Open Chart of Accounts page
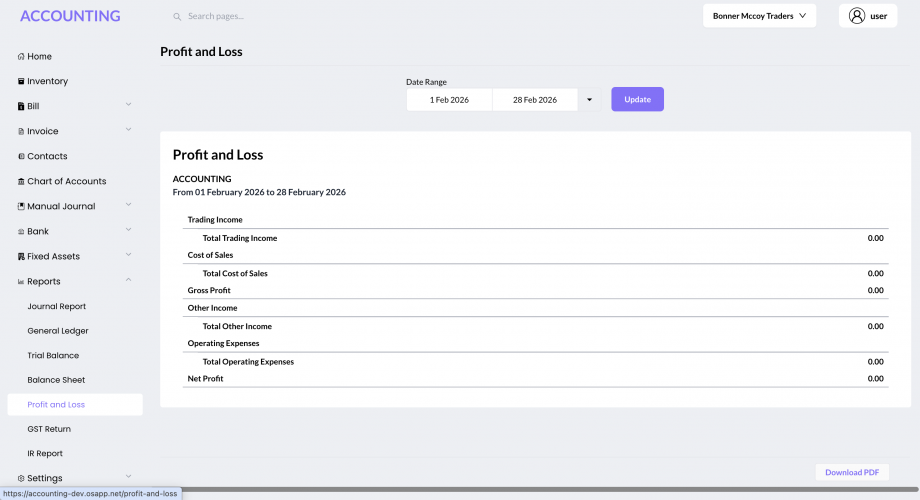The width and height of the screenshot is (920, 500). [66, 182]
